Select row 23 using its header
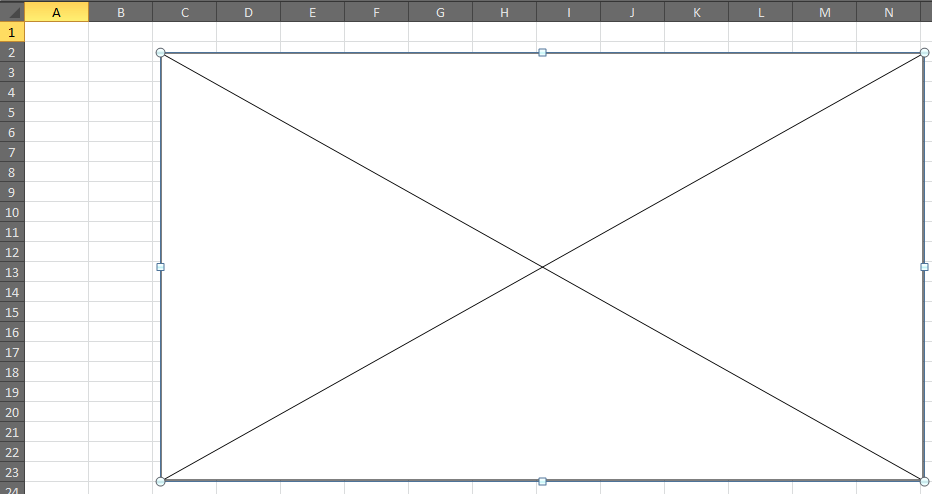The image size is (932, 494). click(x=12, y=472)
